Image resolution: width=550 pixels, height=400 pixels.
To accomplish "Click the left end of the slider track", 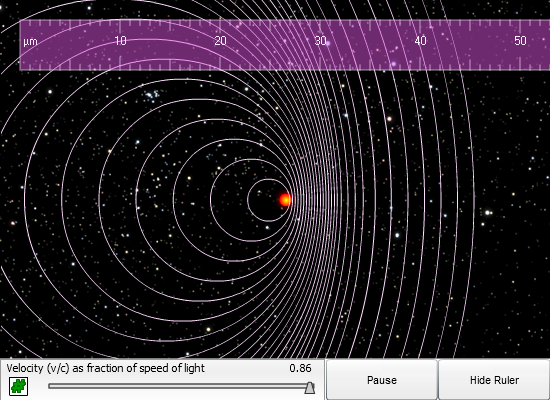I will click(x=51, y=386).
